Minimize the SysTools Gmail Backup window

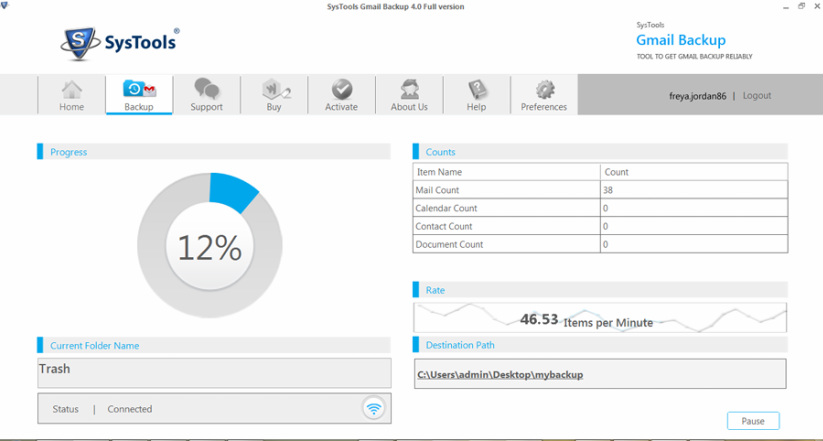pyautogui.click(x=786, y=7)
